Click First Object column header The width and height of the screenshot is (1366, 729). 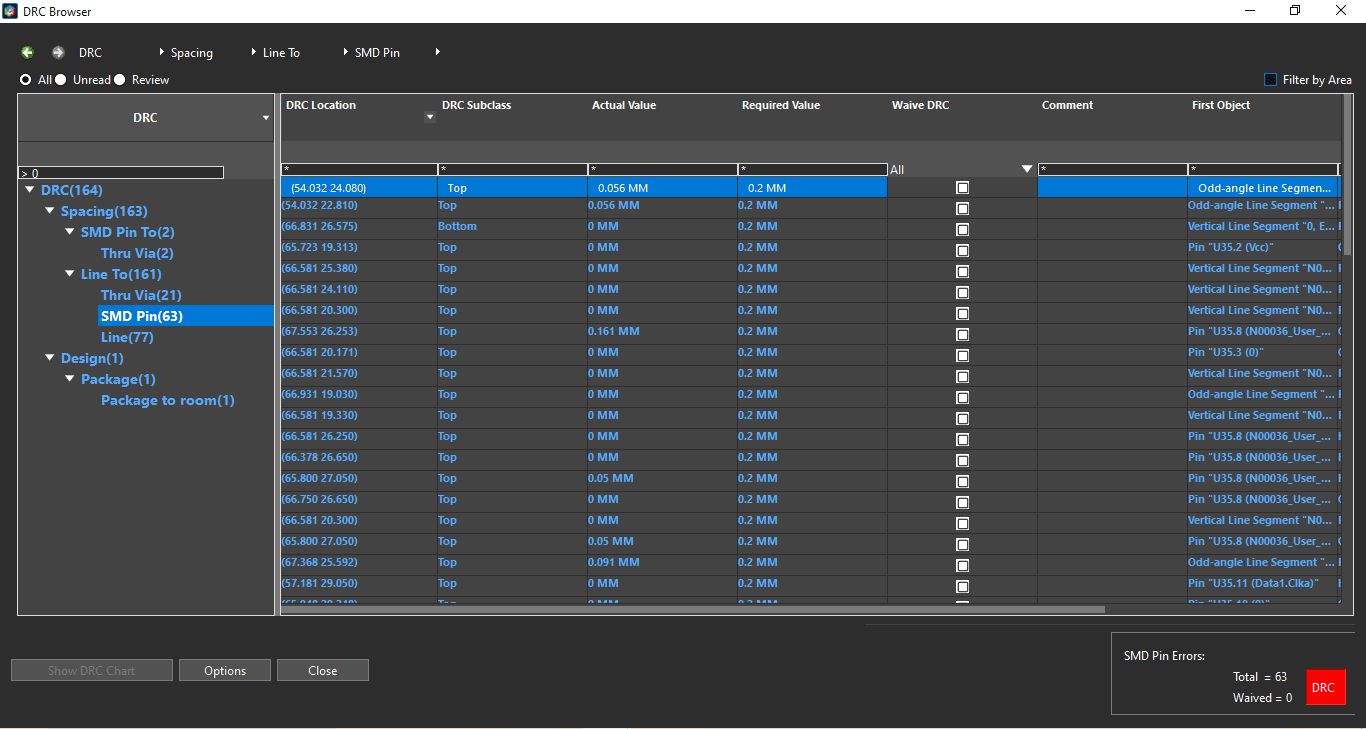[1221, 105]
